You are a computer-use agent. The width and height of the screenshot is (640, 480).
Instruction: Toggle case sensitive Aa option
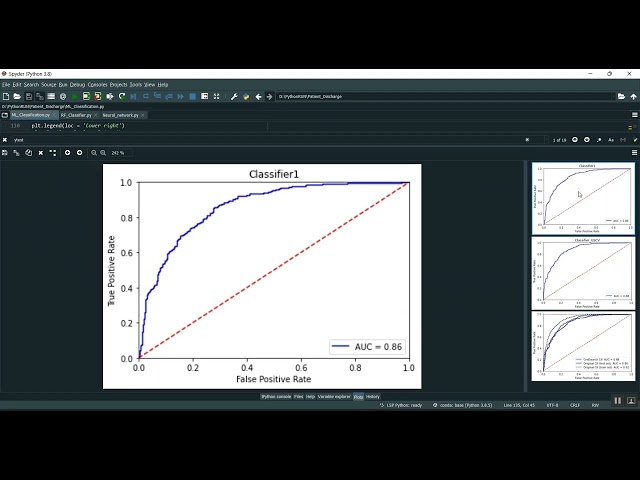(611, 140)
